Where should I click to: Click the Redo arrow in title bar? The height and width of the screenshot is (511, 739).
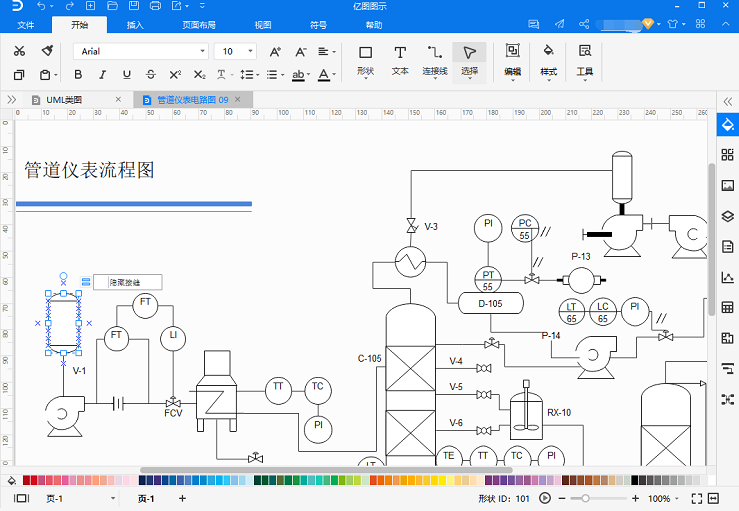coord(70,6)
